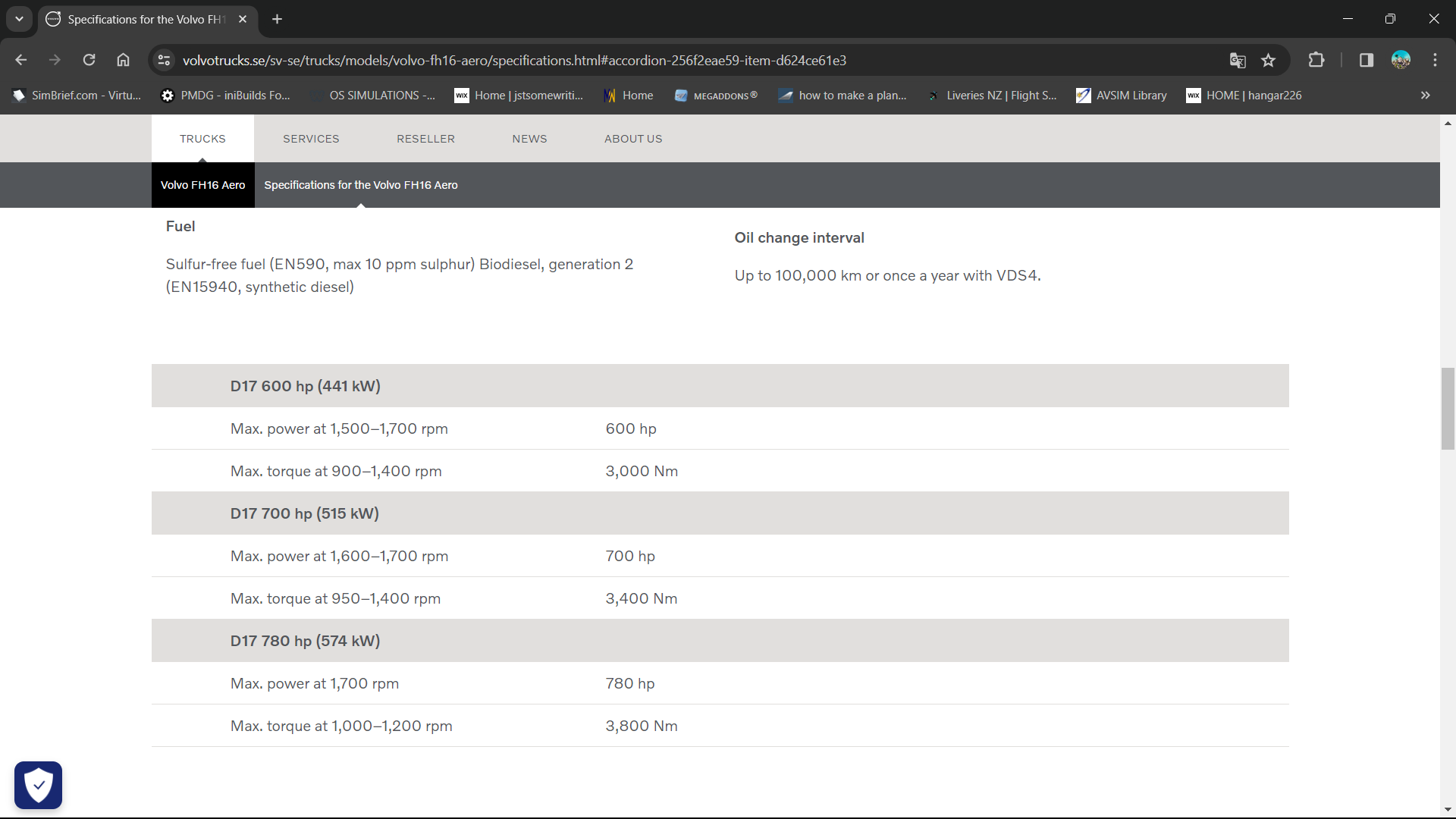Show the hidden bookmarks overflow
1456x819 pixels.
click(1426, 96)
